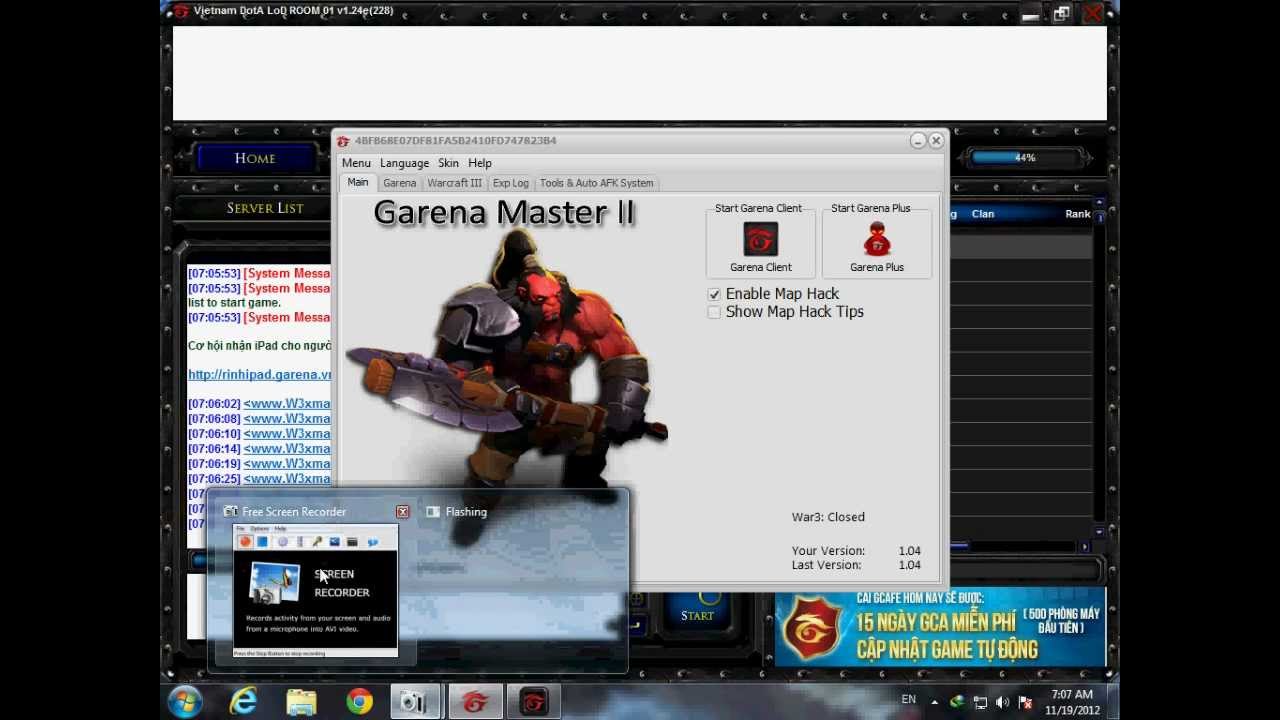The image size is (1280, 720).
Task: Click the EN language indicator in the tray
Action: (908, 700)
